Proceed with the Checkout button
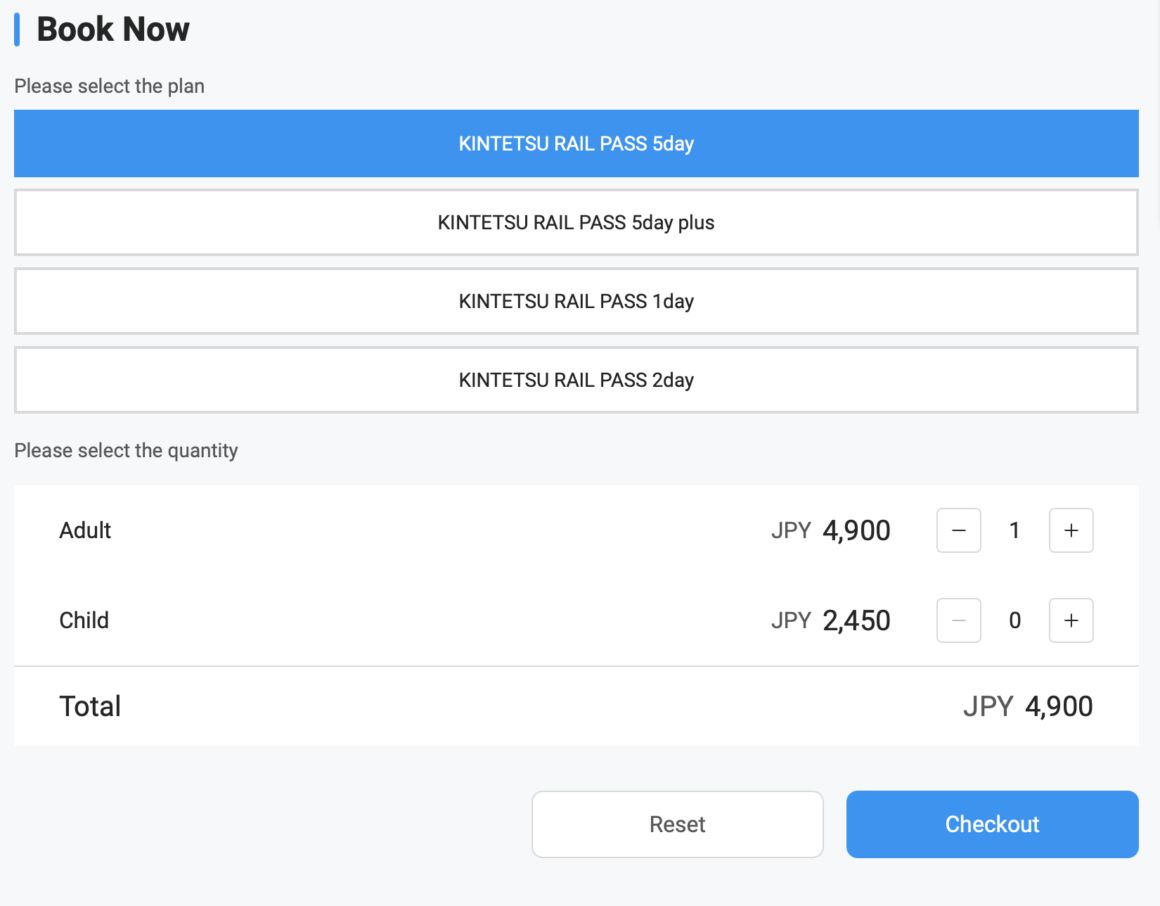The height and width of the screenshot is (906, 1160). [x=992, y=825]
